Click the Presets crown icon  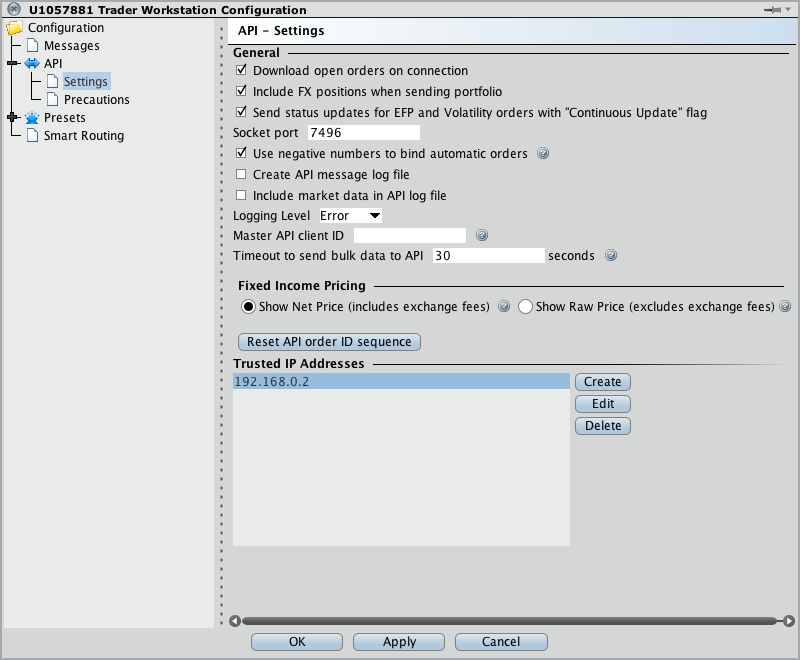(32, 117)
